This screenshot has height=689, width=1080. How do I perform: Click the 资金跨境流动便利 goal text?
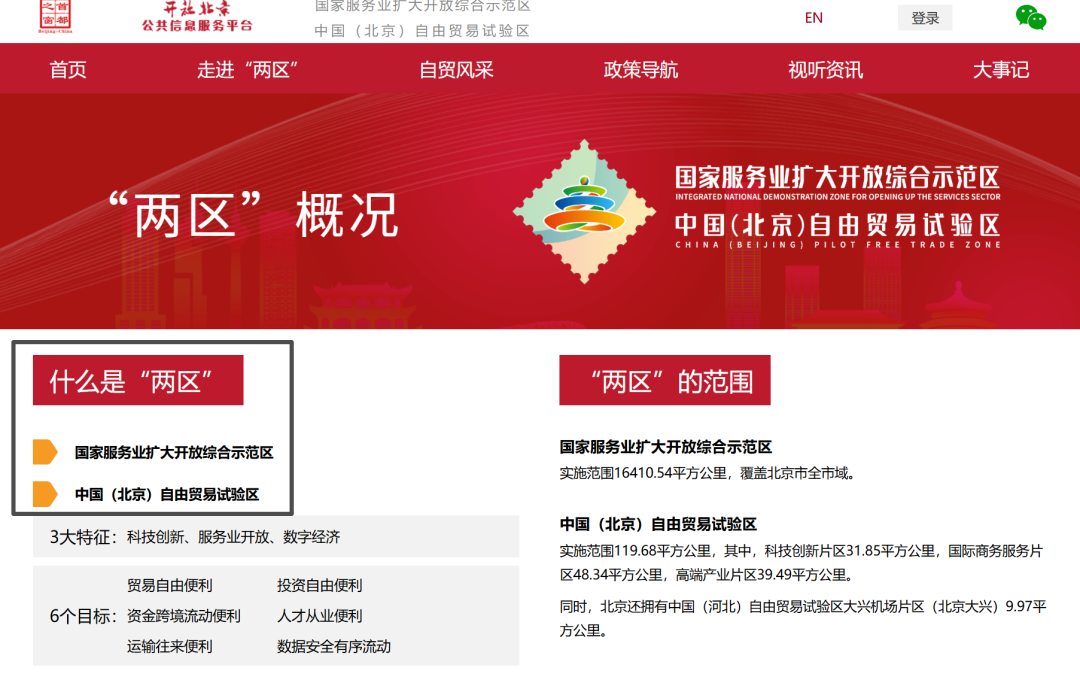pyautogui.click(x=184, y=616)
